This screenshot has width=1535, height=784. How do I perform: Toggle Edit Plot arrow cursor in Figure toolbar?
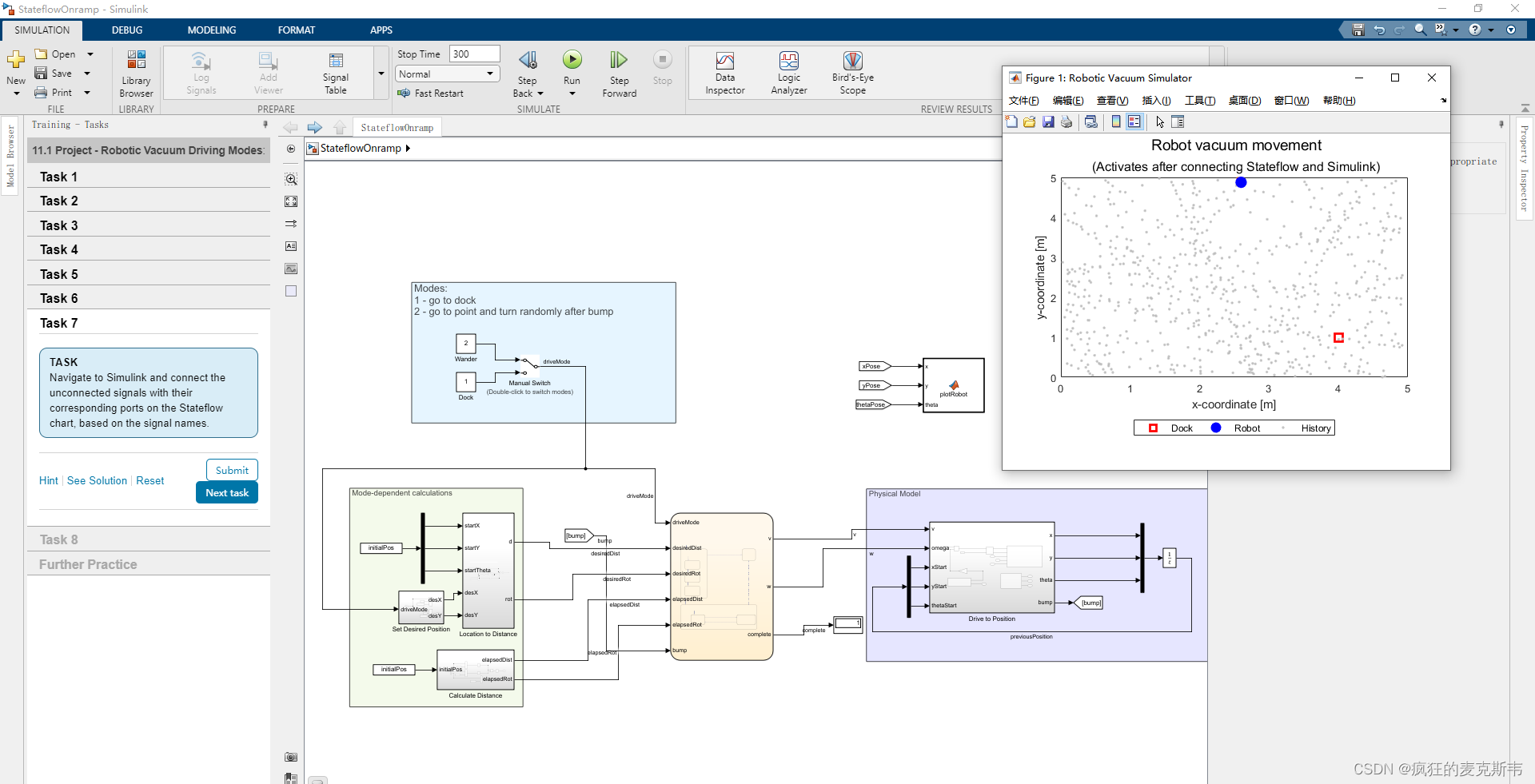(1160, 121)
